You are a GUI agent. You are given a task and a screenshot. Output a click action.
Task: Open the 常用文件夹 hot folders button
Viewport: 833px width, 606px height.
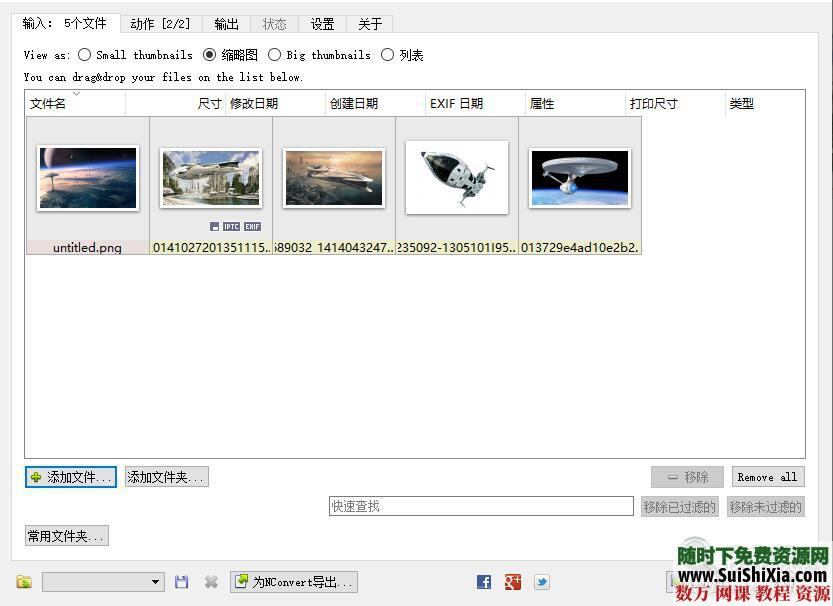66,536
